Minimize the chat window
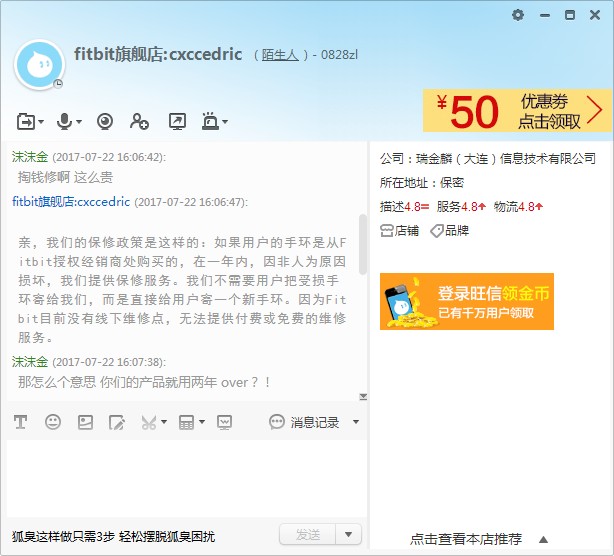This screenshot has width=614, height=556. pos(545,15)
